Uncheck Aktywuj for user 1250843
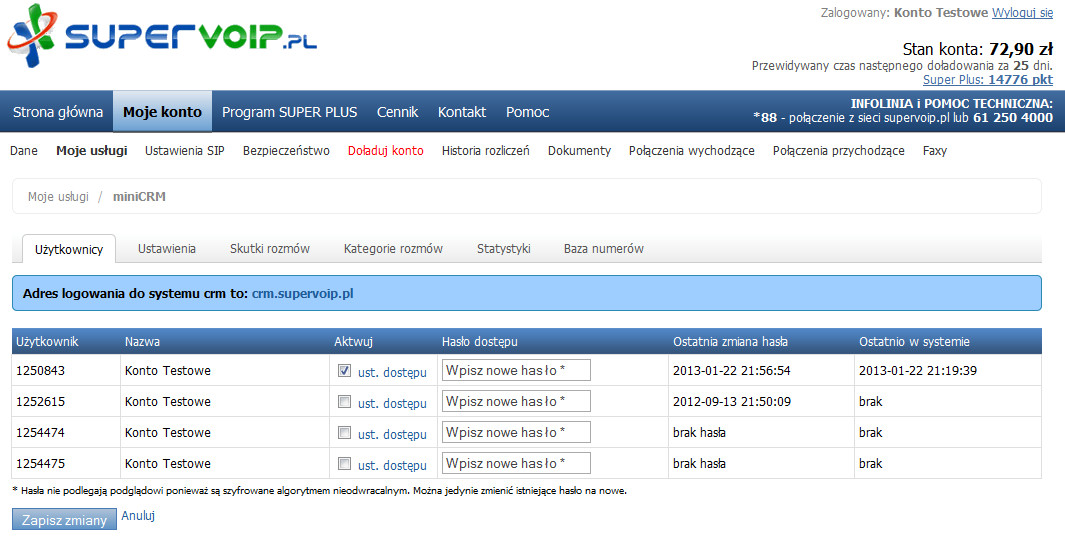The height and width of the screenshot is (543, 1065). coord(344,370)
